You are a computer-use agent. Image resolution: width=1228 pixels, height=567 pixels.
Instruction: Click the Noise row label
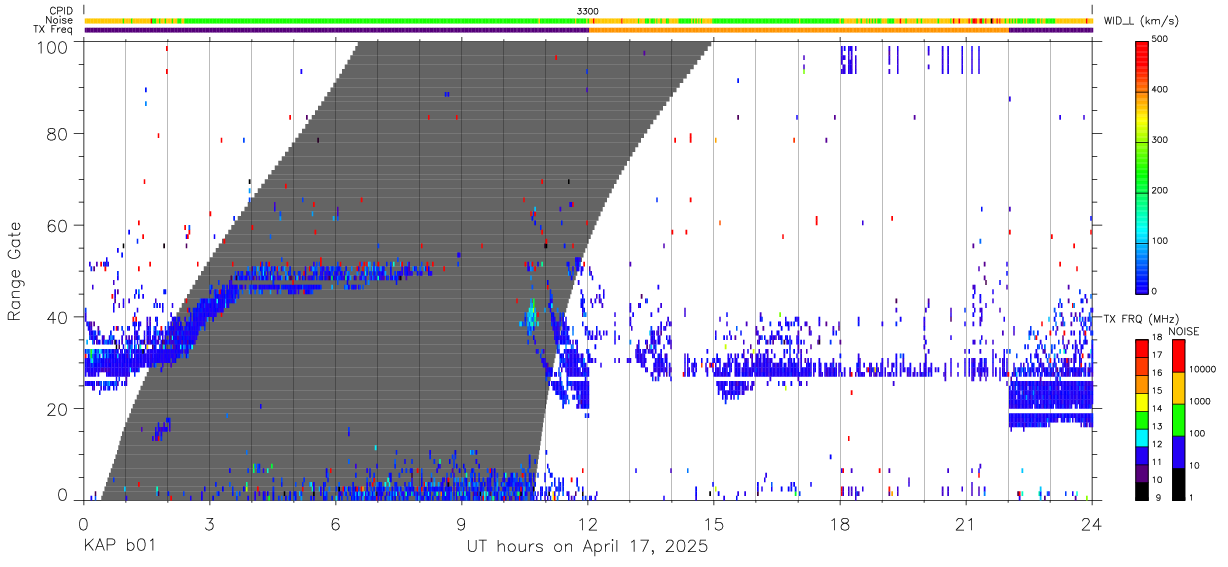[59, 20]
